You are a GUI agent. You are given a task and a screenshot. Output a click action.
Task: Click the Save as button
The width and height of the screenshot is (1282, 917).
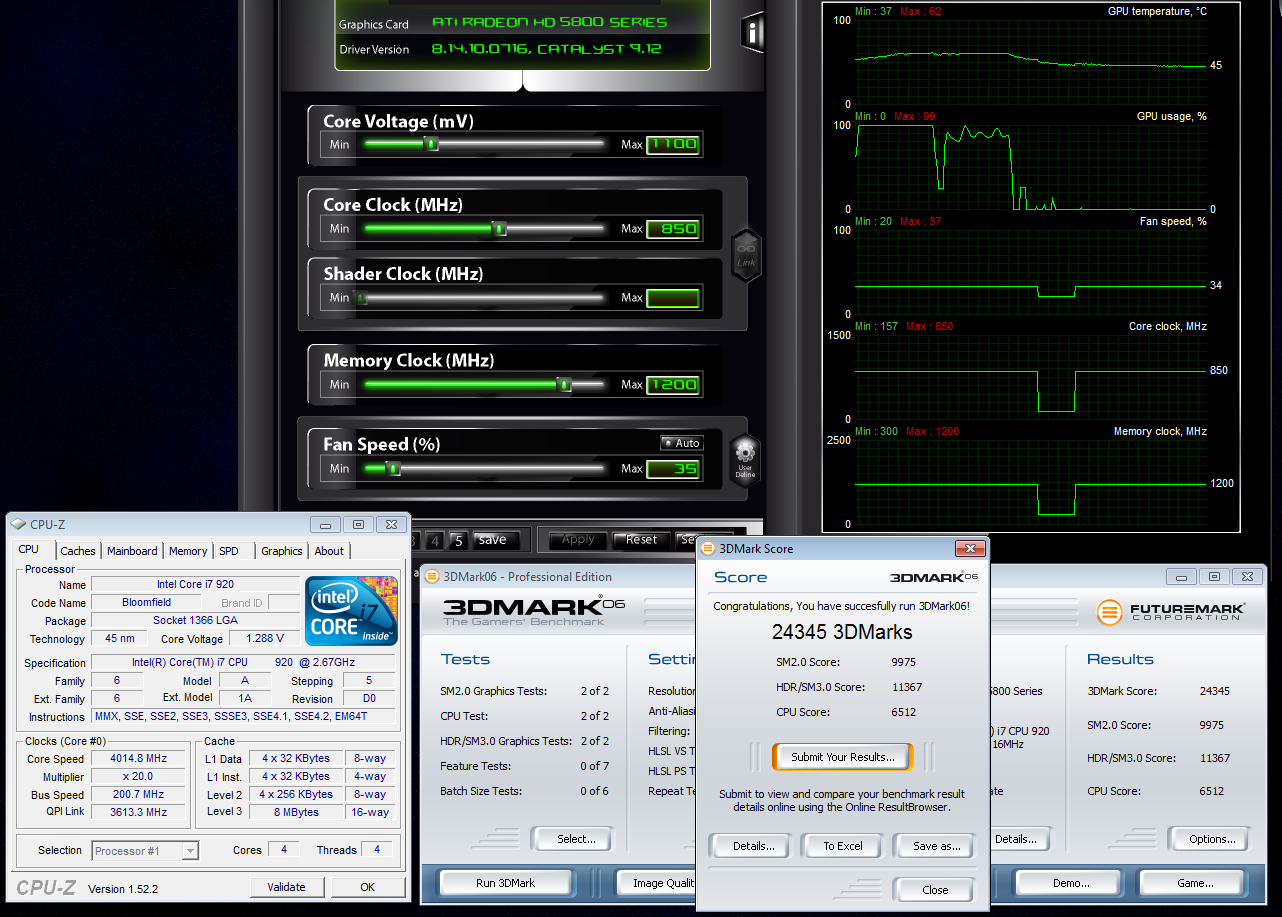pyautogui.click(x=936, y=846)
